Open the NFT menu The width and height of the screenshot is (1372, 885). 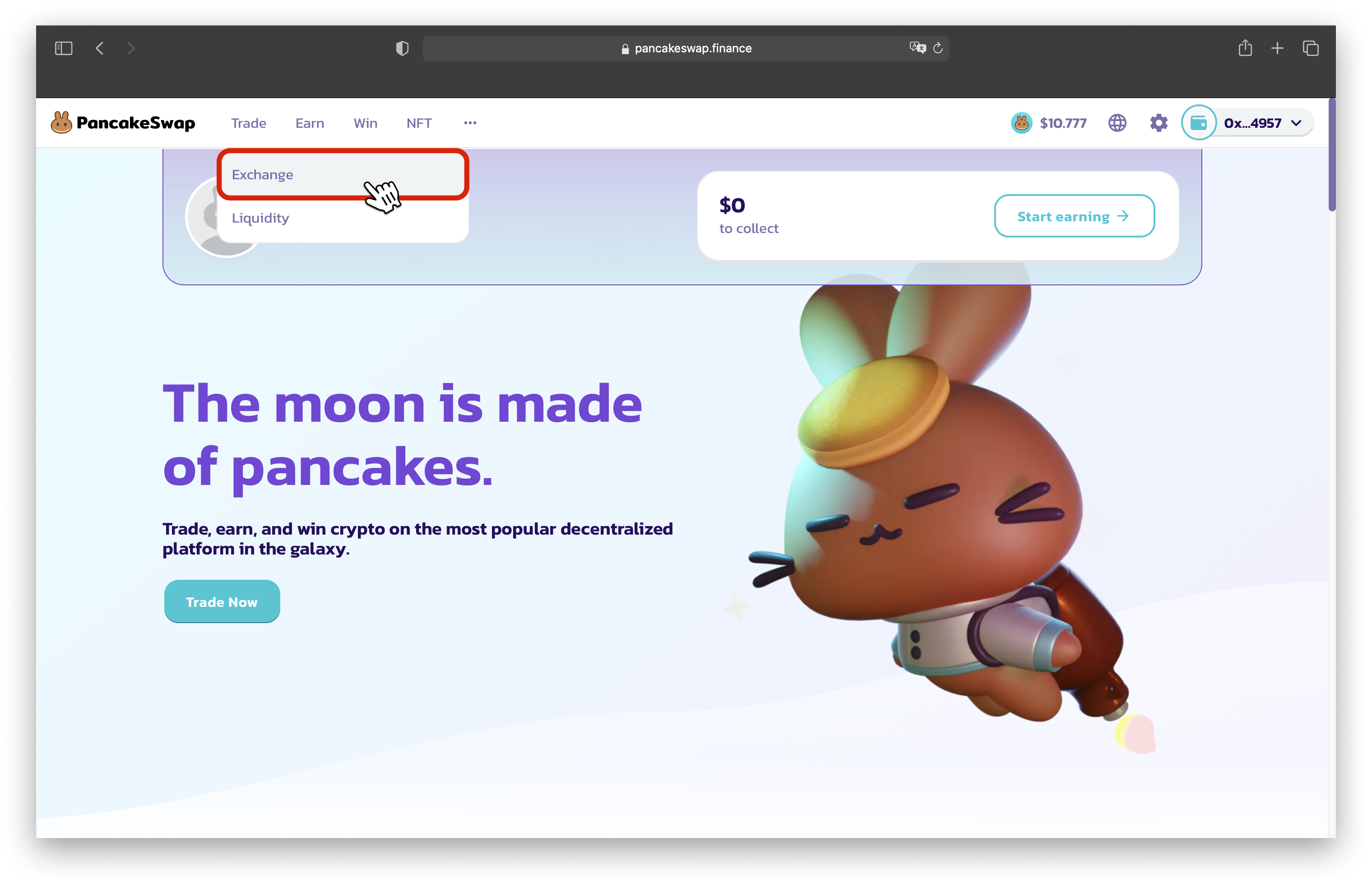[419, 123]
